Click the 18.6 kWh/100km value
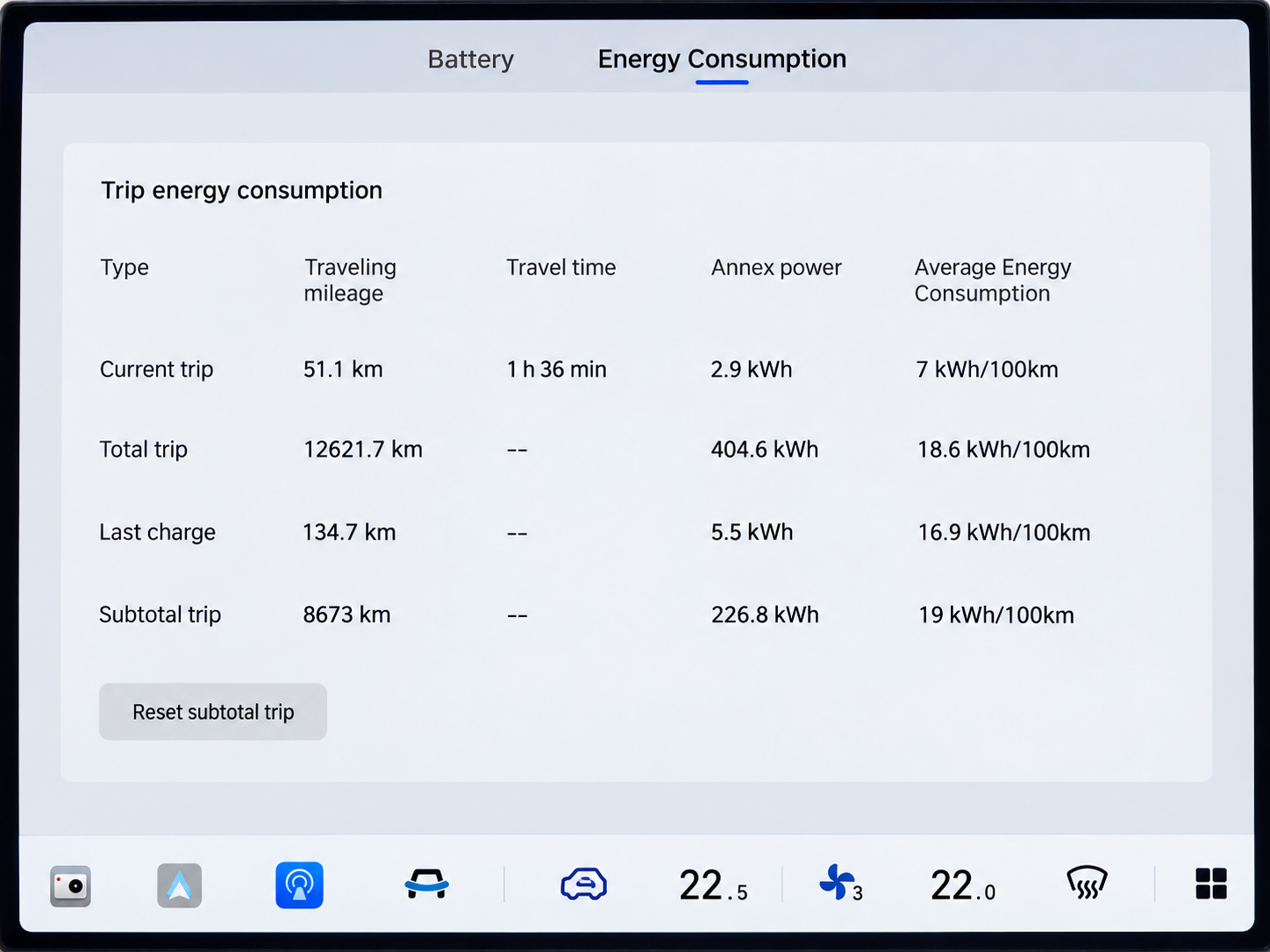The width and height of the screenshot is (1270, 952). tap(1004, 450)
